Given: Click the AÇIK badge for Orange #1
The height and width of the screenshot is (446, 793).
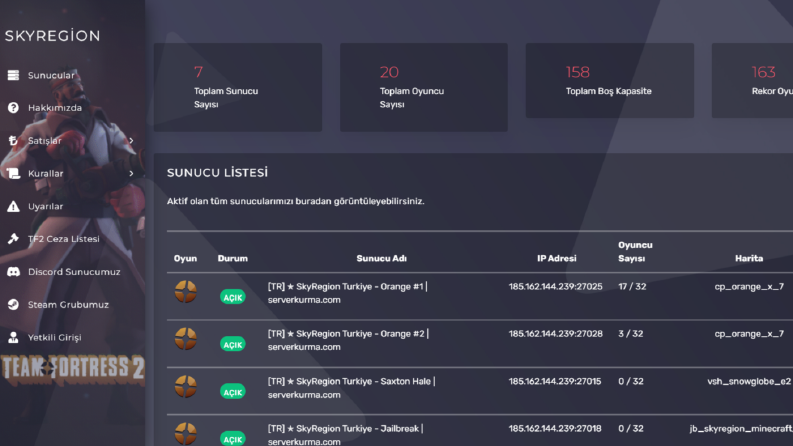Looking at the screenshot, I should 233,297.
